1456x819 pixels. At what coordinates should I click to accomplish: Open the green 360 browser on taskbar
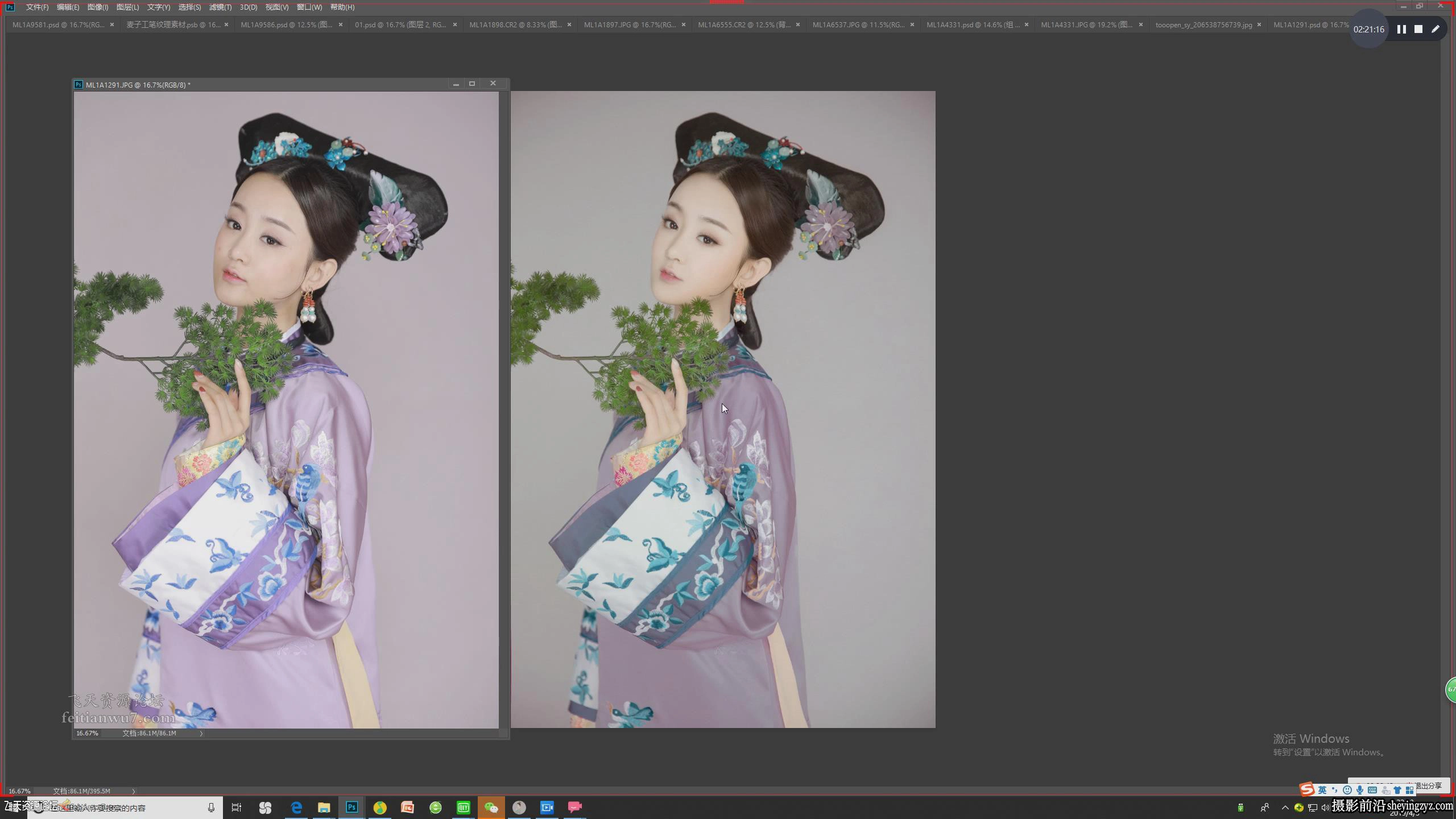tap(436, 808)
